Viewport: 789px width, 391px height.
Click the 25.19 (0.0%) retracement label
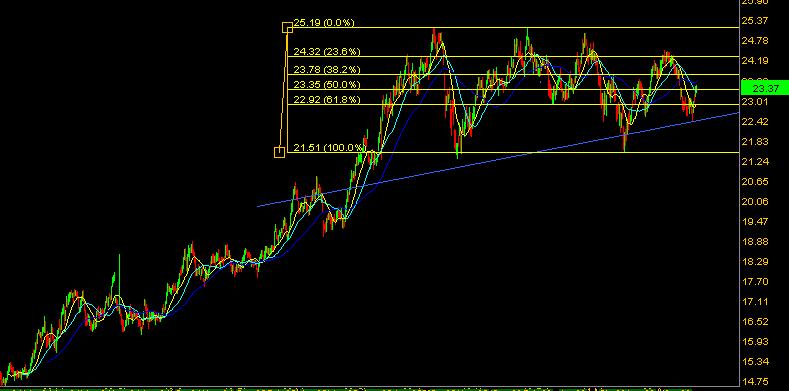324,23
